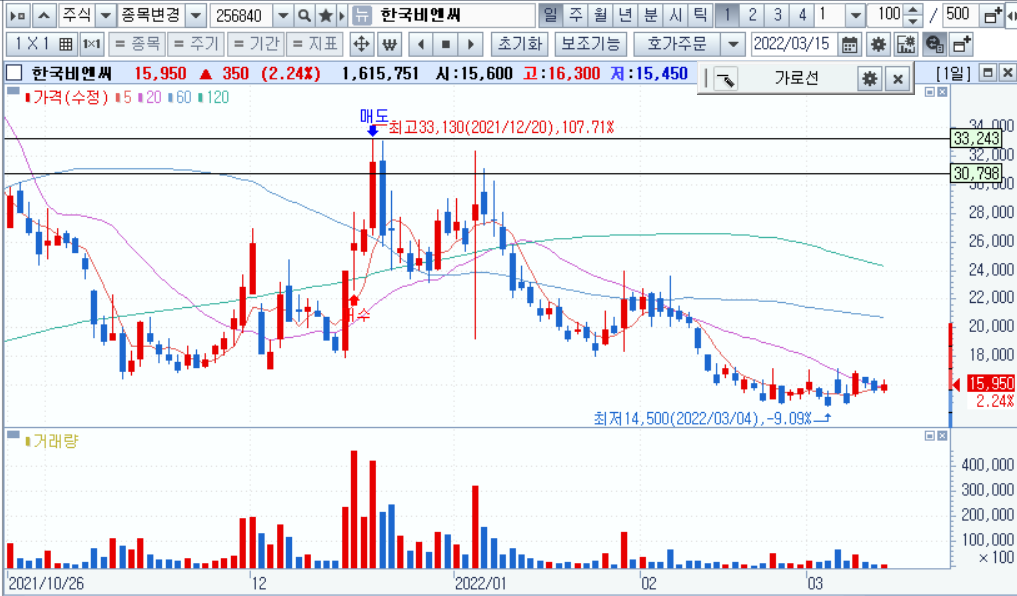Click add-window icon after the 500 field
1017x596 pixels.
992,15
